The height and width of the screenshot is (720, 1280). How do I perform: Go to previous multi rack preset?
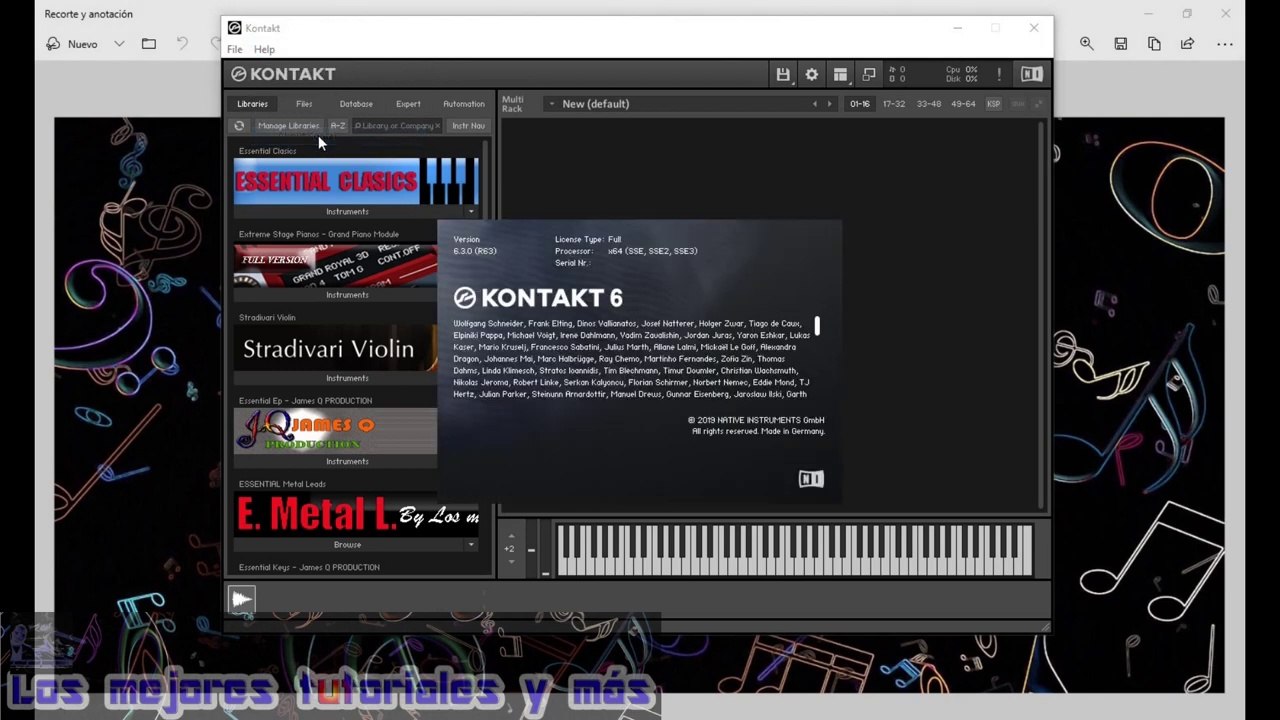coord(814,104)
